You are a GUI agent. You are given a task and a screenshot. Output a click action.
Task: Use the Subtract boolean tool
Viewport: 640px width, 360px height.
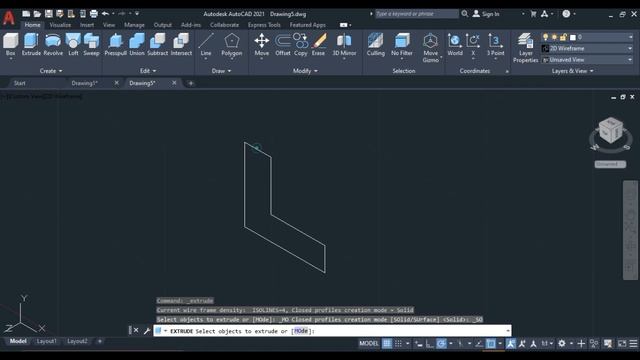[158, 44]
